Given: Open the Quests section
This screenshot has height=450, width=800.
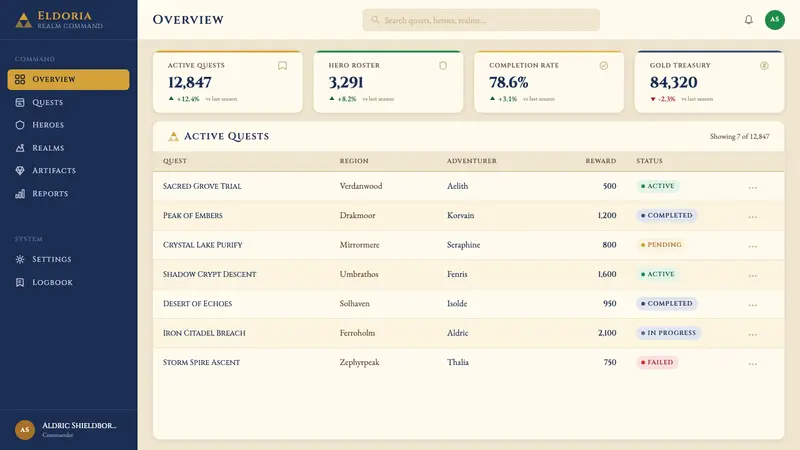Looking at the screenshot, I should click(x=68, y=103).
